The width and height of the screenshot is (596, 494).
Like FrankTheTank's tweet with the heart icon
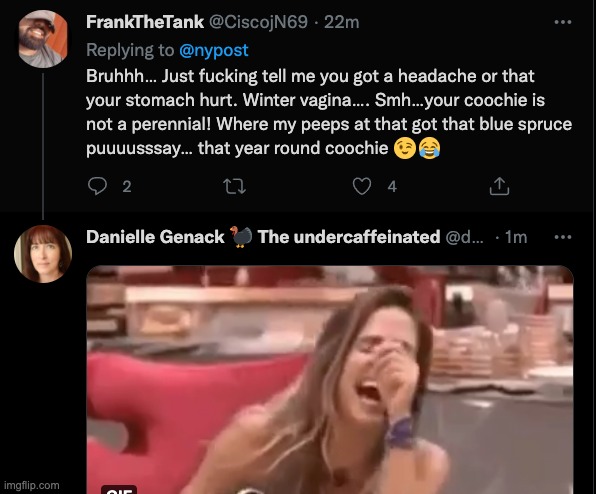point(362,186)
